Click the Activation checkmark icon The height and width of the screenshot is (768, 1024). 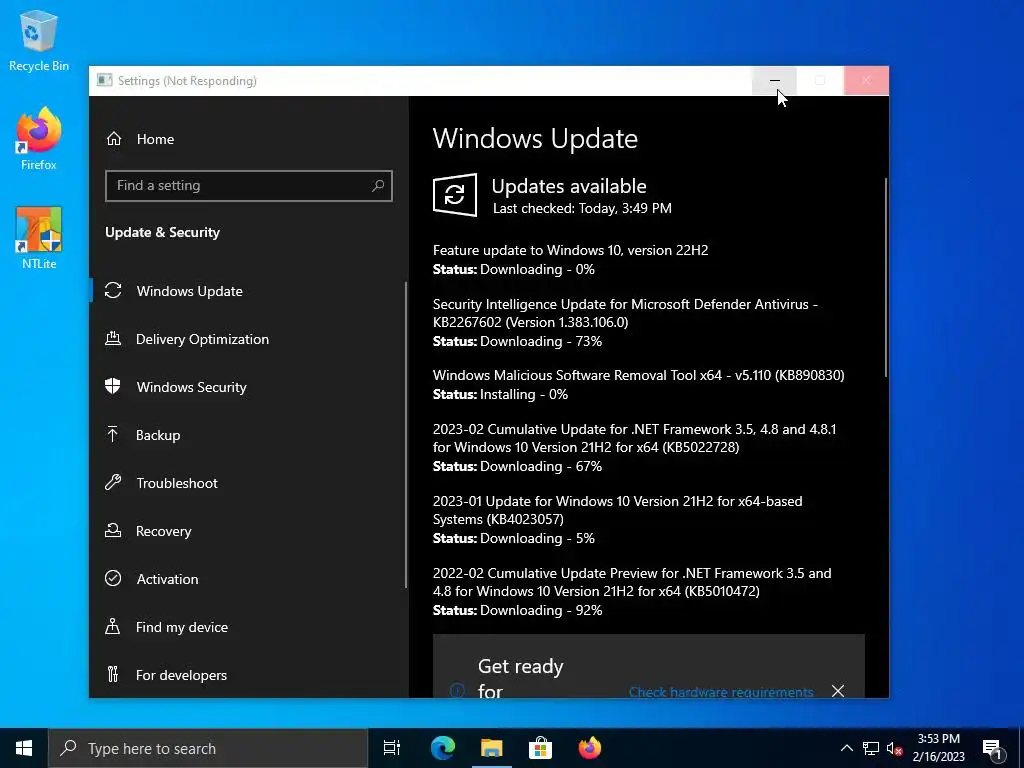coord(113,579)
